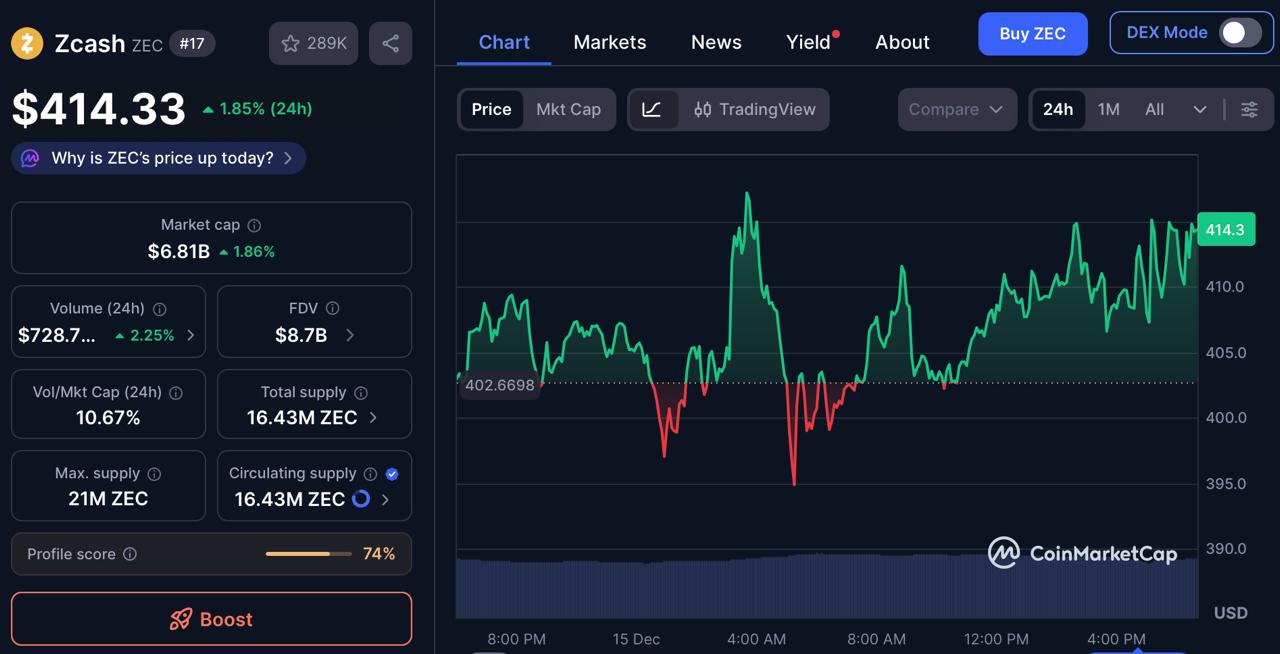Open the Compare dropdown
Viewport: 1280px width, 654px height.
click(x=956, y=110)
